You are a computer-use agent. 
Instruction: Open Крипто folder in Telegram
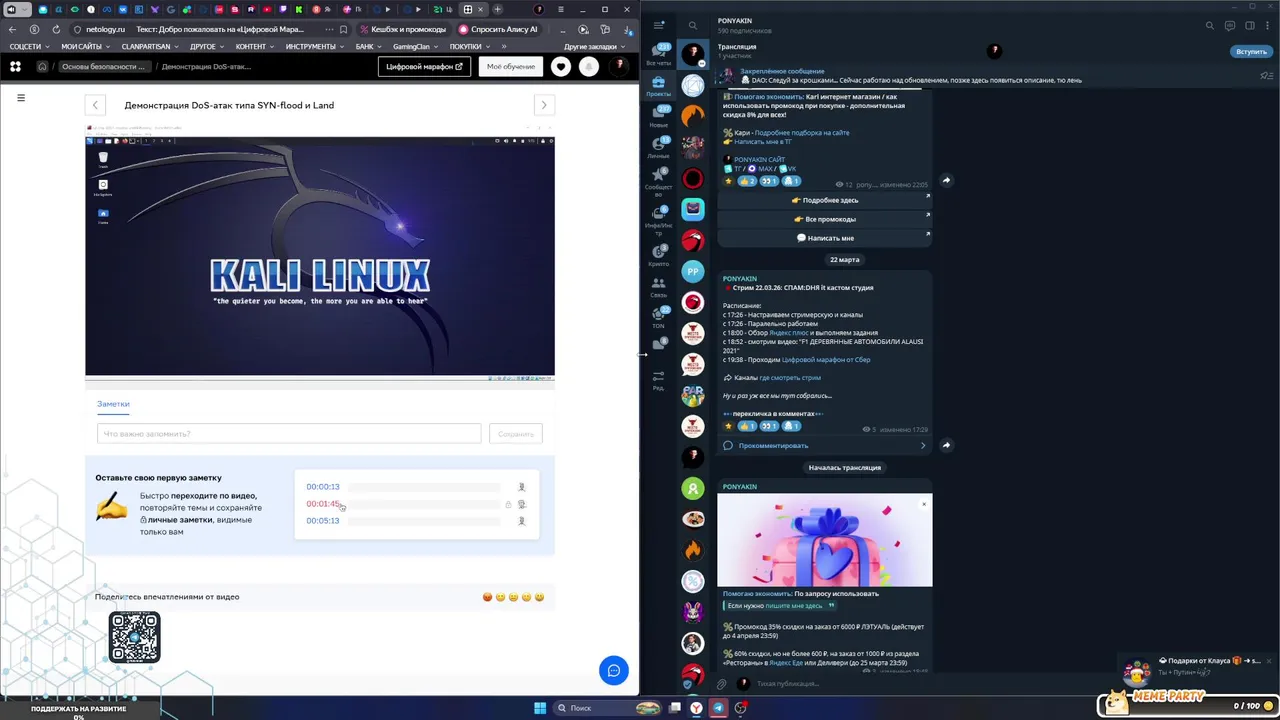coord(659,256)
